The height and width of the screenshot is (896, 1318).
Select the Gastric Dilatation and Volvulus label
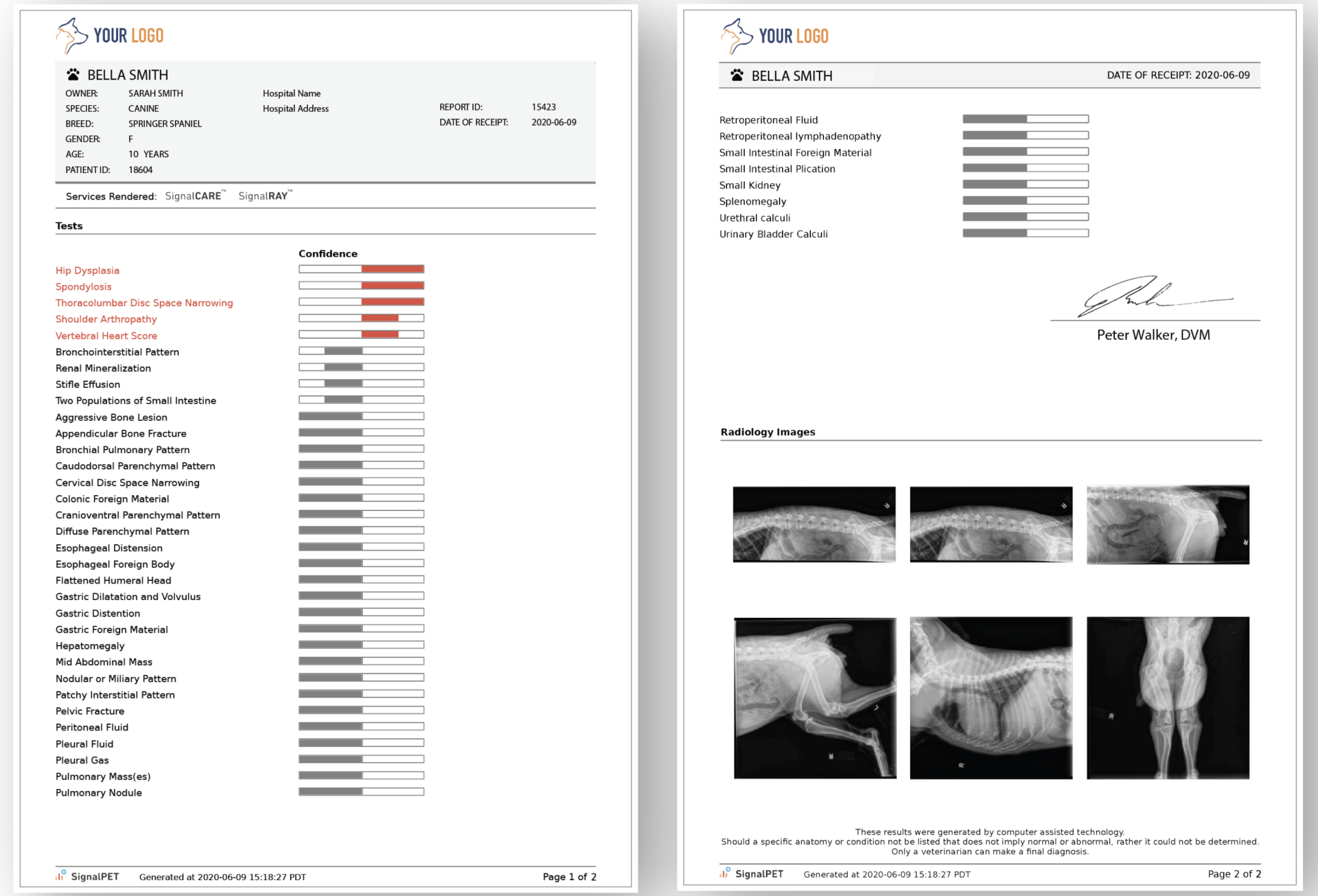click(128, 597)
